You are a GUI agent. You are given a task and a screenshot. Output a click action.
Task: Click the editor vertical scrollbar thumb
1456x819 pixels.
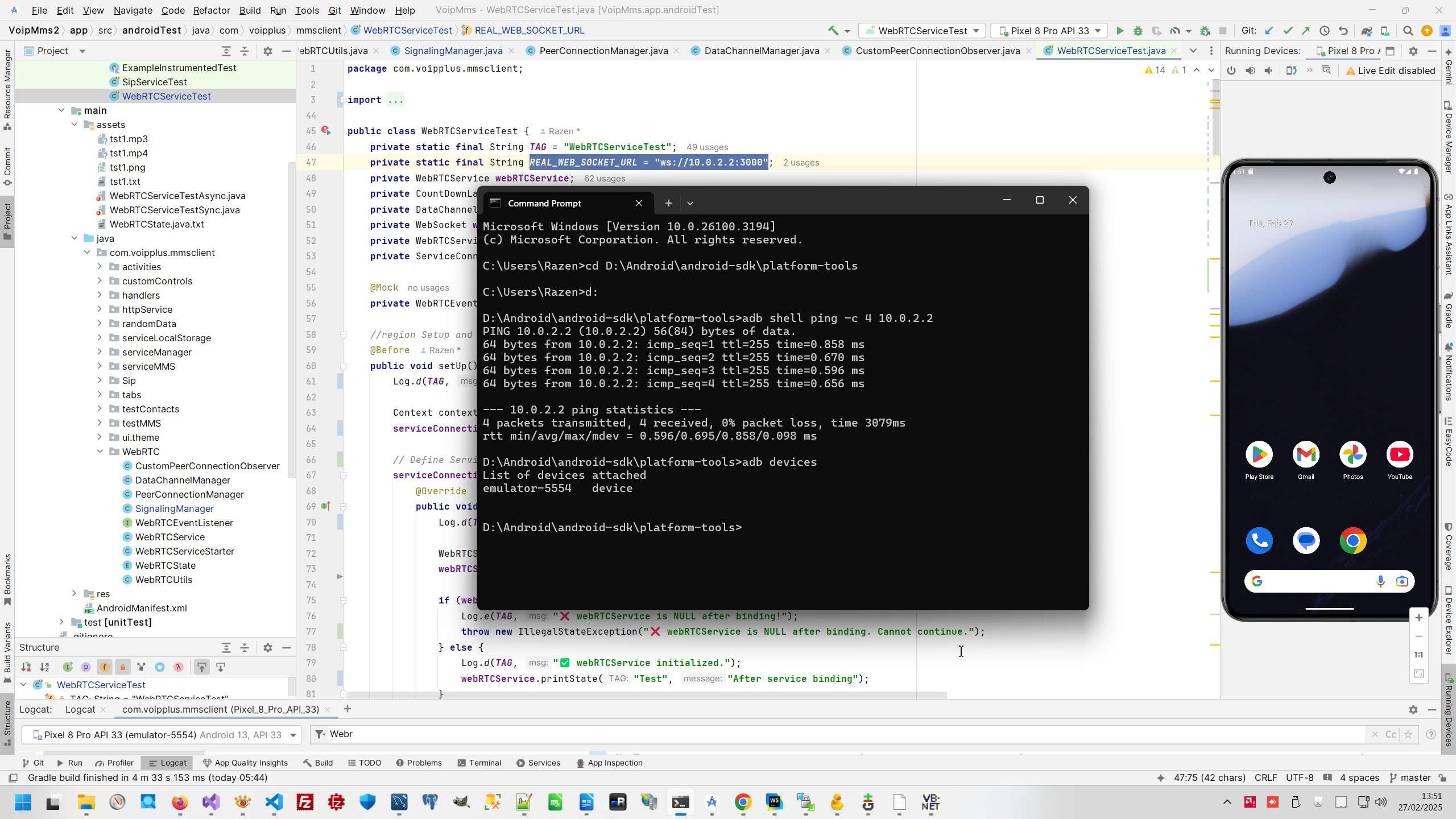tap(1215, 117)
